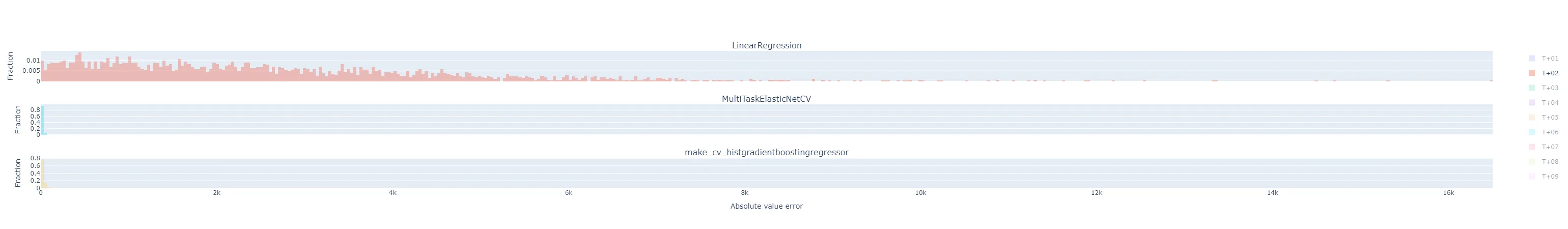Show the T+04 trace via legend
Screen dimensions: 1568x229
coord(1549,103)
